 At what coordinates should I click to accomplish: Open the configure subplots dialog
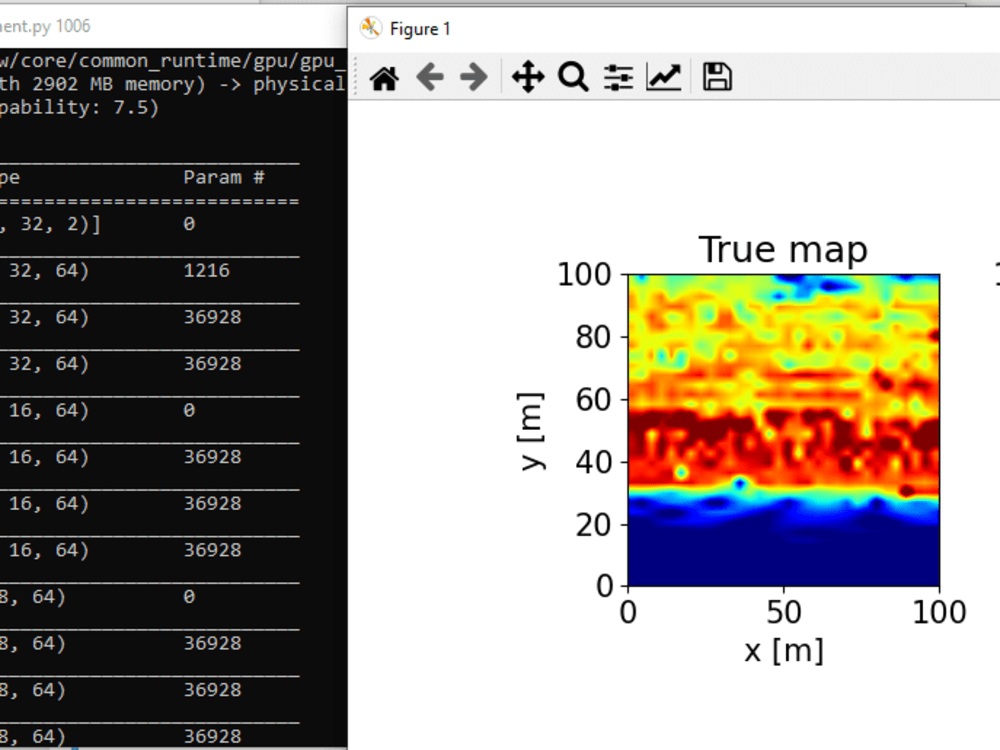coord(619,75)
